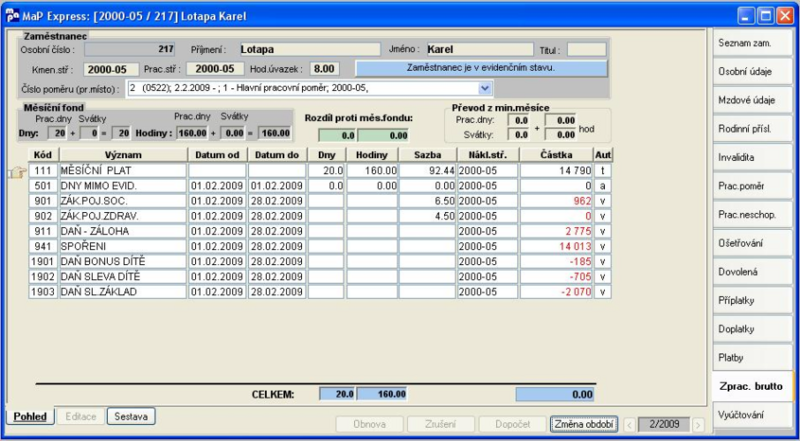Screen dimensions: 800x441
Task: Open the Invalidita tab
Action: click(x=753, y=157)
